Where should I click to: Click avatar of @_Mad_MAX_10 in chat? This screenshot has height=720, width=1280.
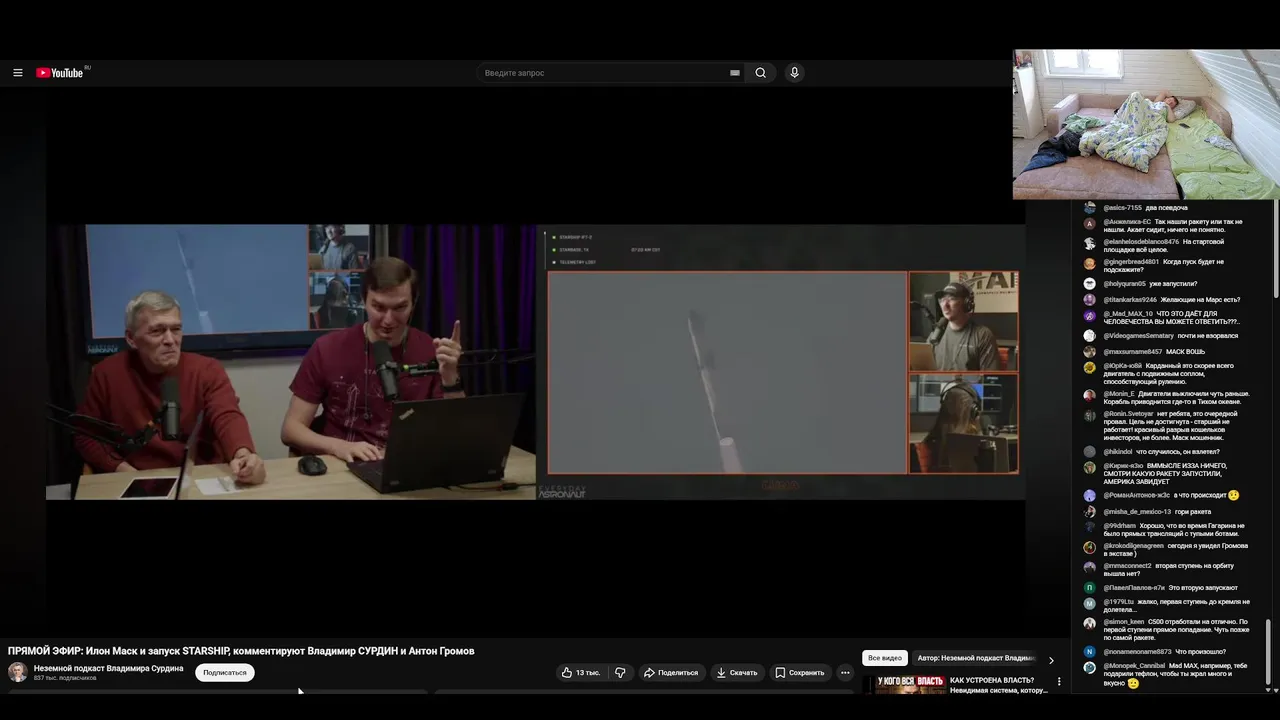click(1090, 316)
